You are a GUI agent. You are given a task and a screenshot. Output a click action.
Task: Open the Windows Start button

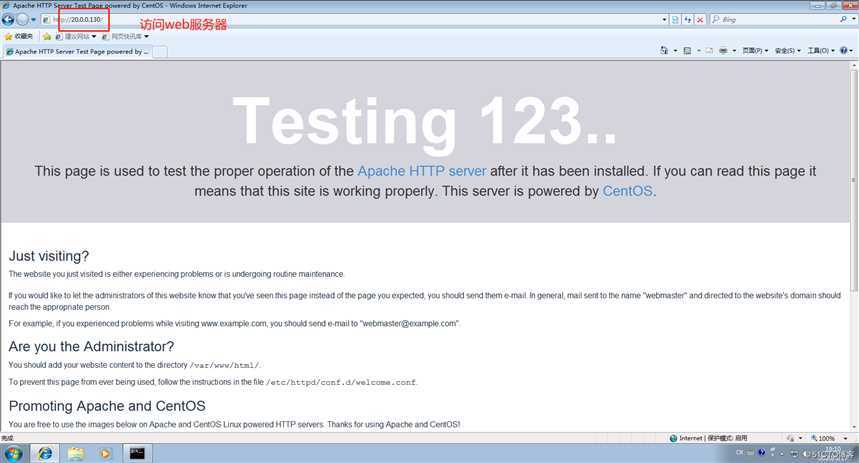(13, 454)
